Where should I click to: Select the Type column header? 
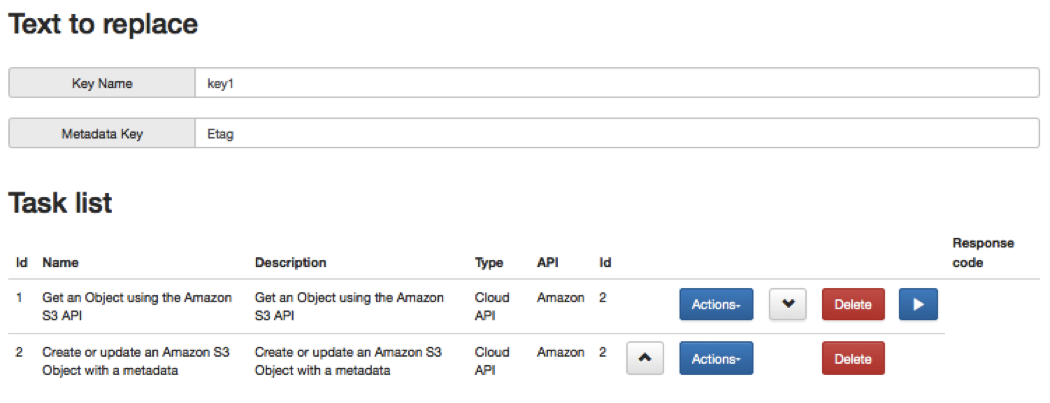pyautogui.click(x=489, y=262)
